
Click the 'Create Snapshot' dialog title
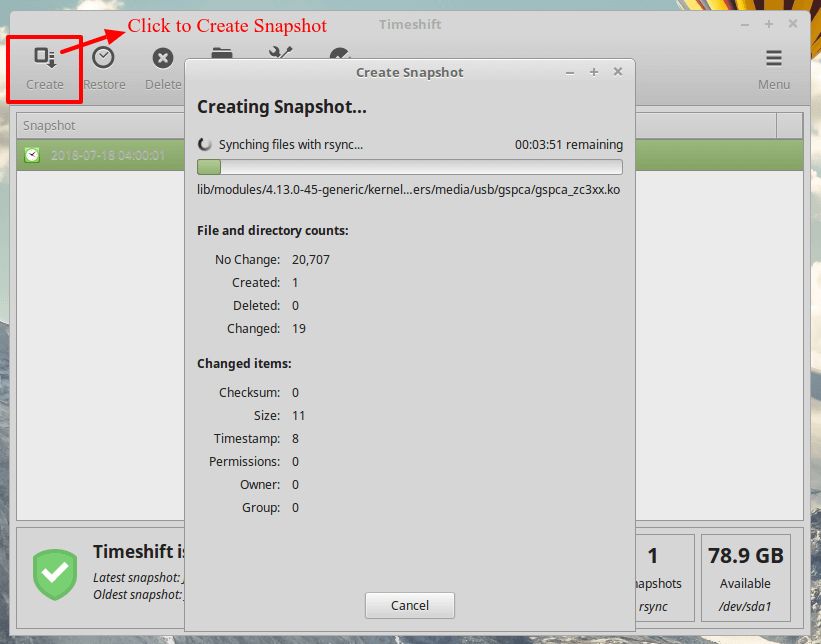409,72
